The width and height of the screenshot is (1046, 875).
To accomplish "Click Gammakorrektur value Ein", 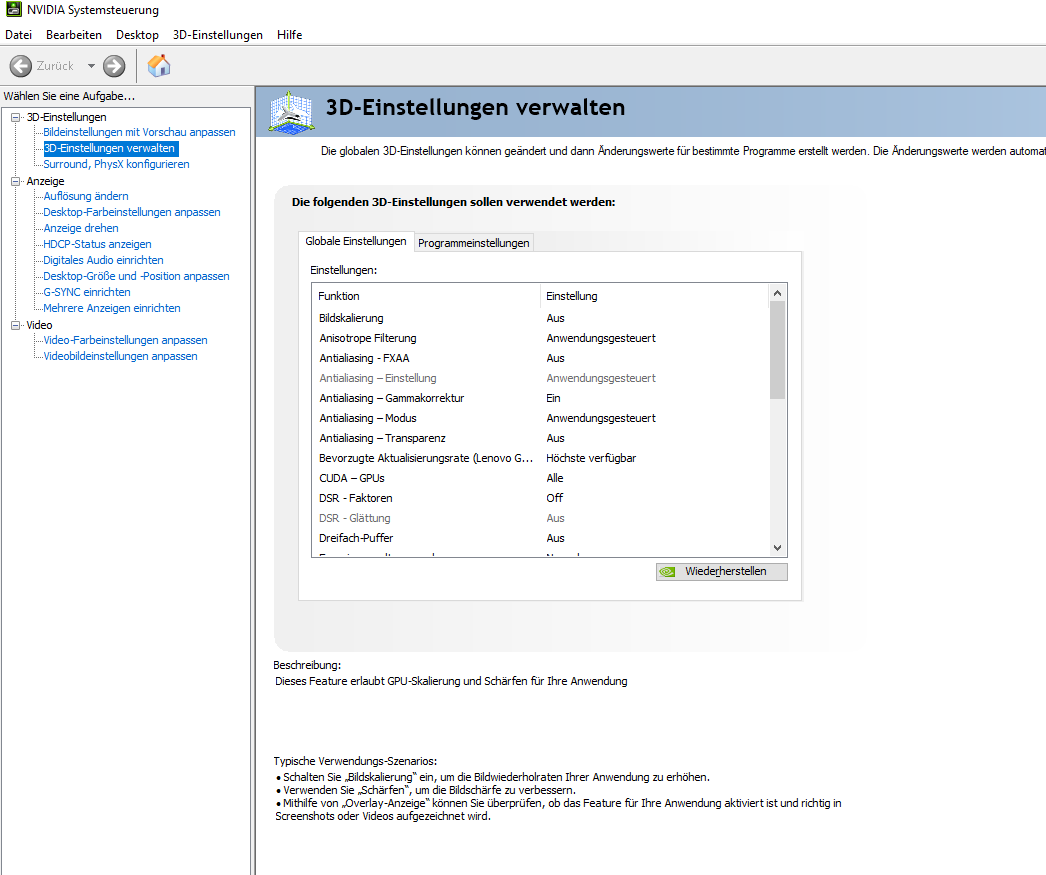I will click(x=553, y=398).
